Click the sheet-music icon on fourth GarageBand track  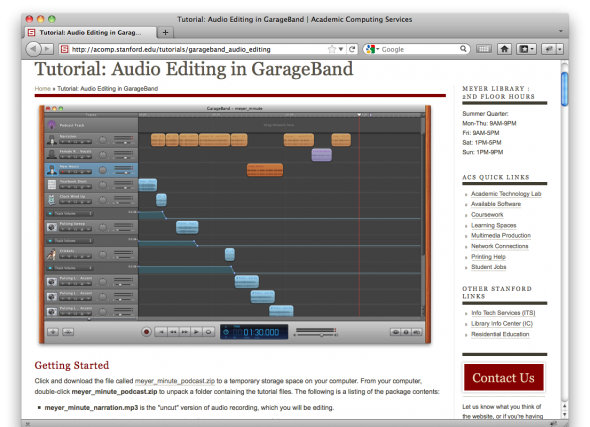coord(52,184)
